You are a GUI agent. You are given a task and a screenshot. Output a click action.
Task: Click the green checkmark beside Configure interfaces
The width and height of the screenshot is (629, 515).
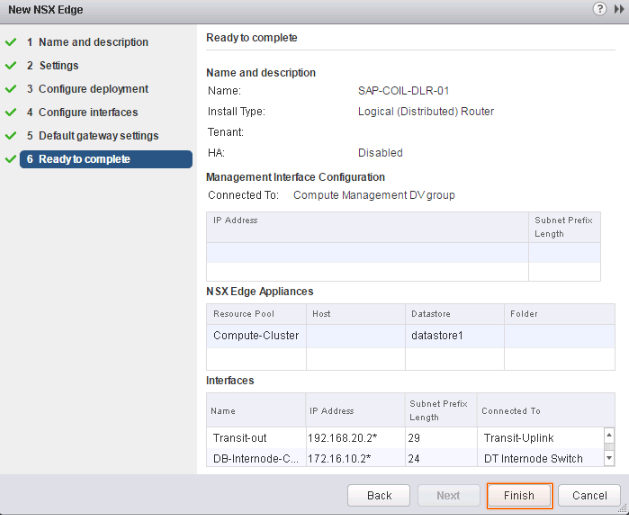coord(11,112)
